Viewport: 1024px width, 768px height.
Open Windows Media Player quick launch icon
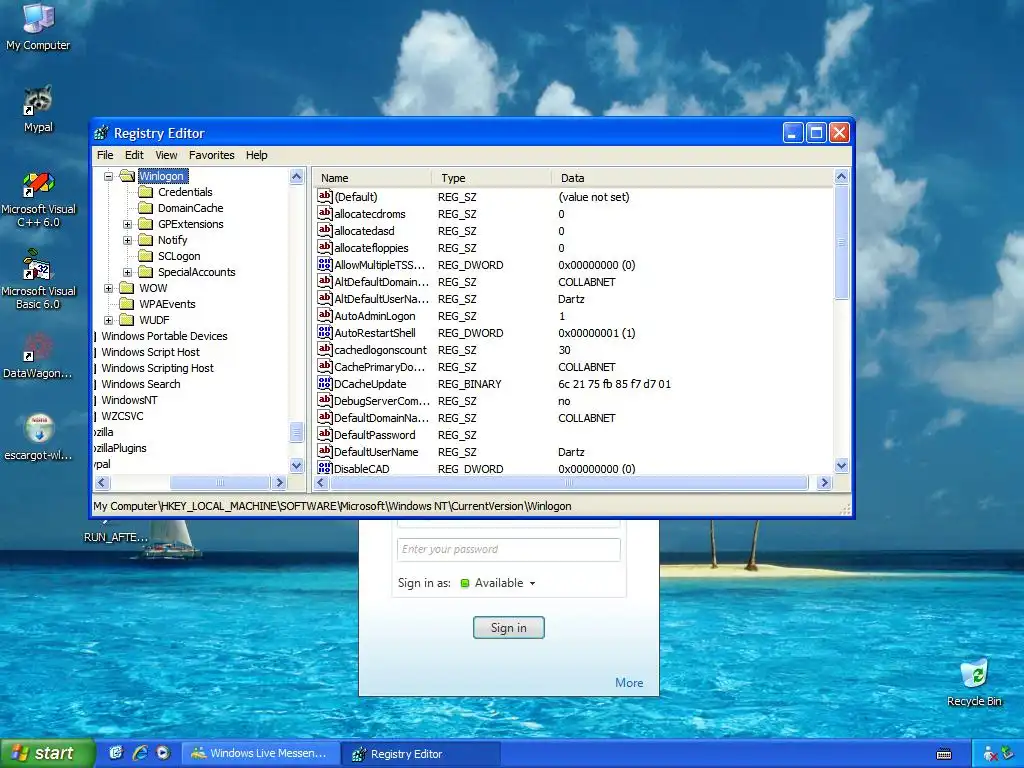[163, 753]
